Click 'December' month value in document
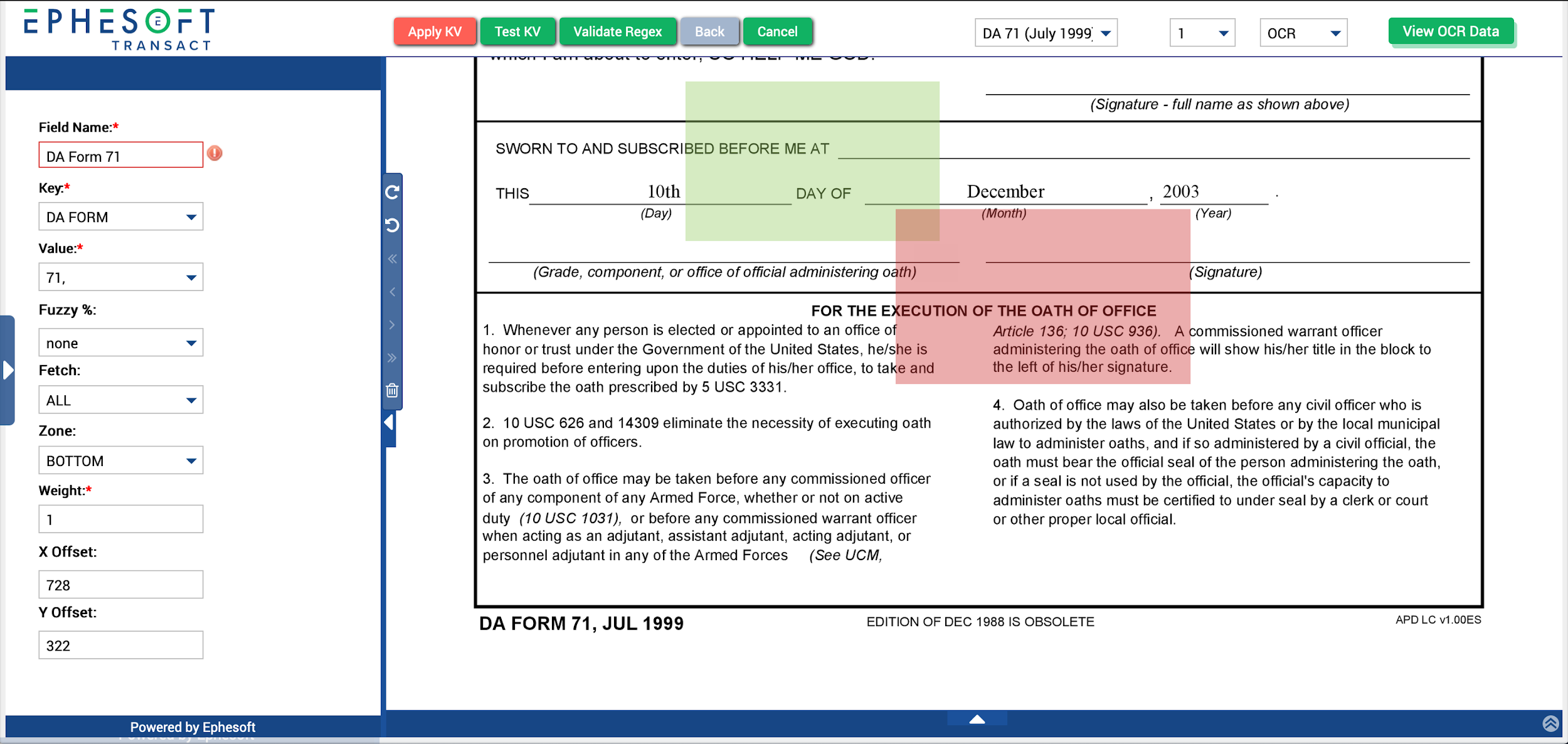 pos(1005,191)
